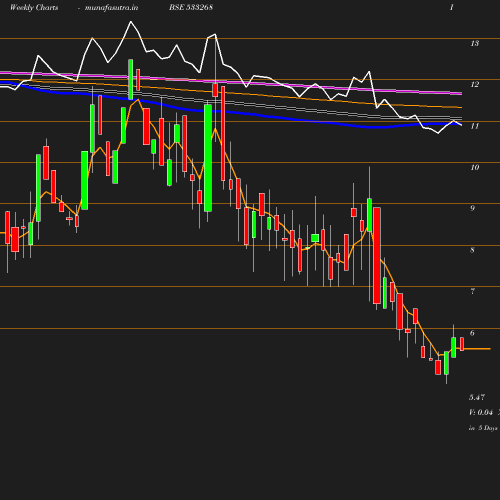Image resolution: width=500 pixels, height=500 pixels.
Task: Click the price axis label 6
Action: pyautogui.click(x=472, y=333)
